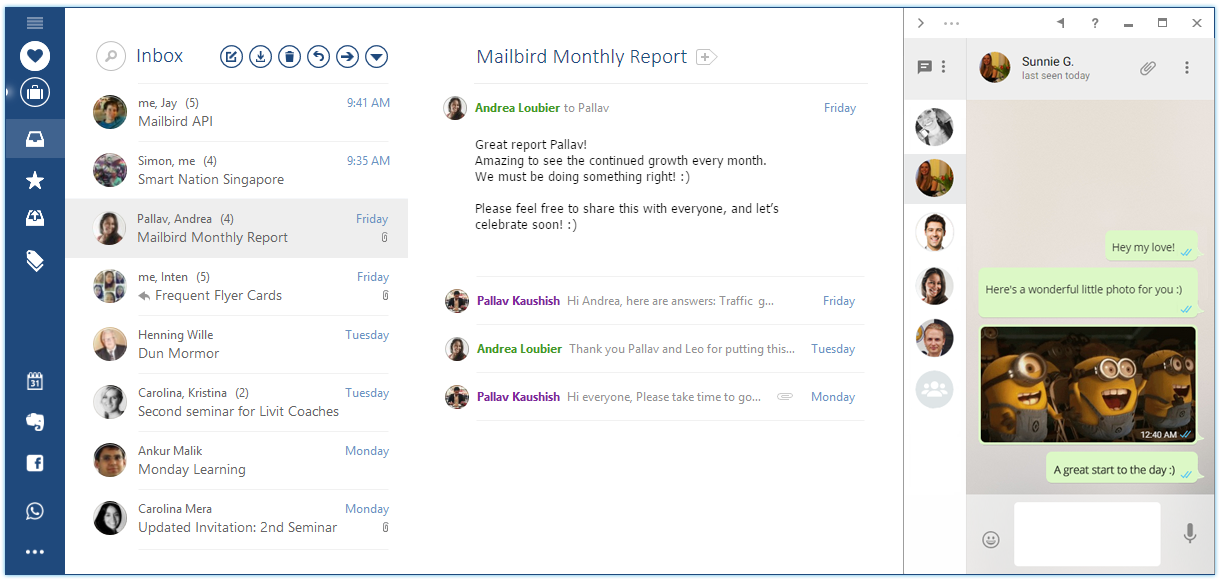Screen dimensions: 1220x580
Task: Open the Mailbird API email
Action: click(238, 112)
